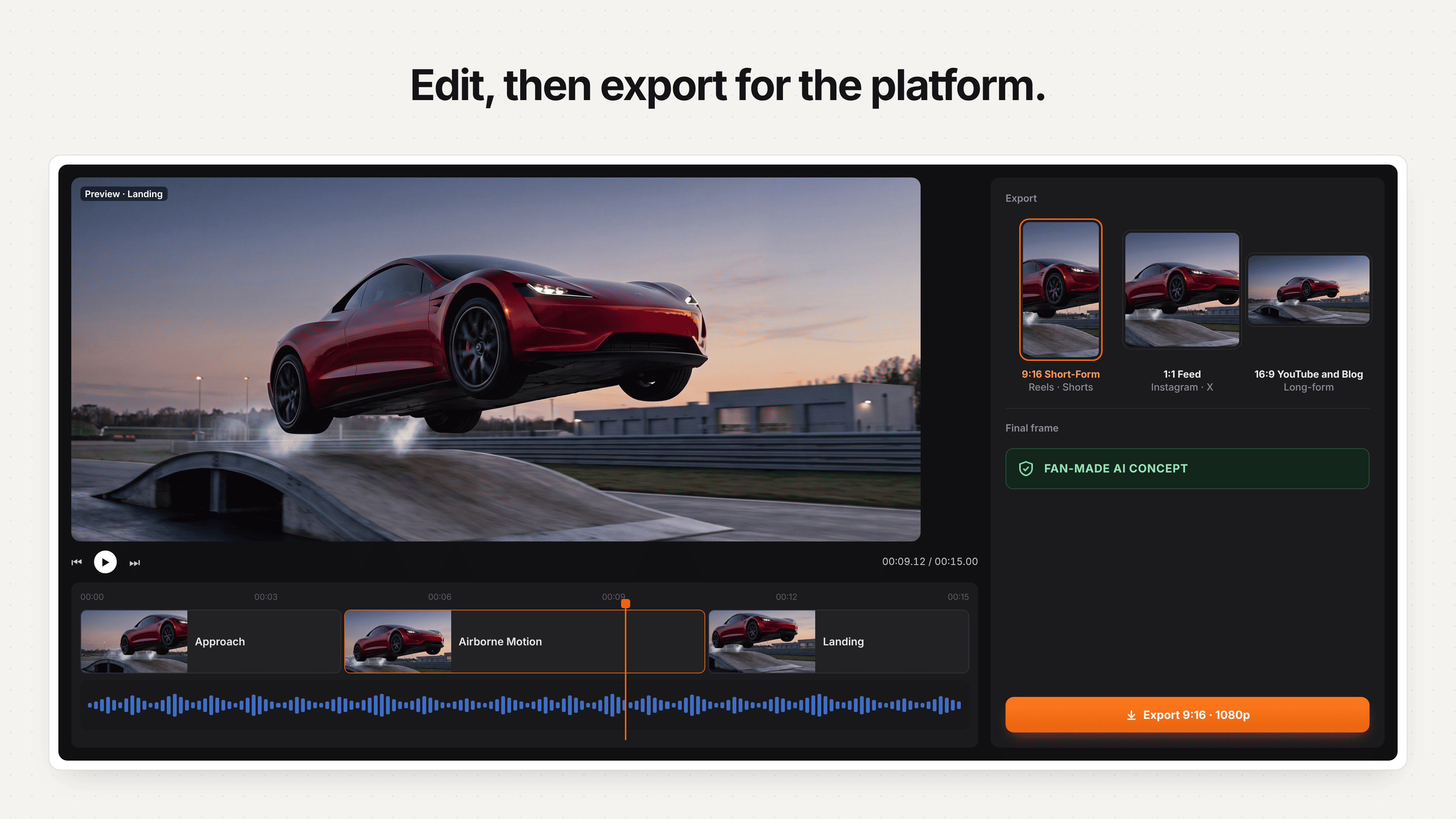
Task: Select the Airborne Motion clip
Action: tap(524, 642)
